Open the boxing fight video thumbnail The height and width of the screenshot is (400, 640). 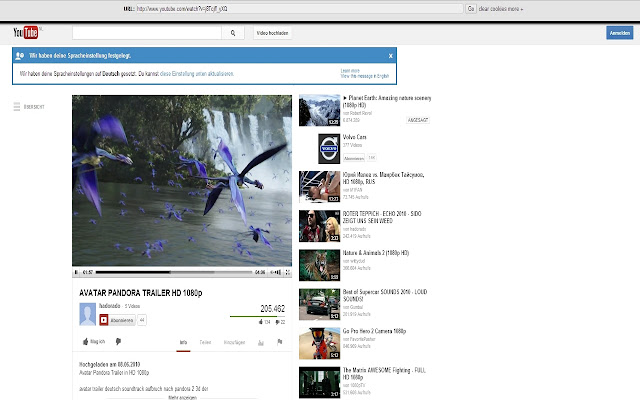[319, 187]
